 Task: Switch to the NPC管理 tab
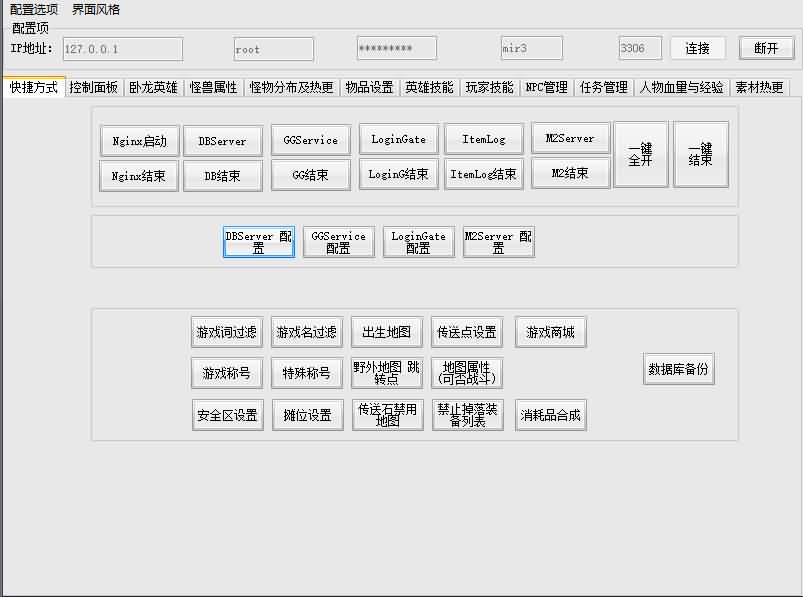coord(545,87)
